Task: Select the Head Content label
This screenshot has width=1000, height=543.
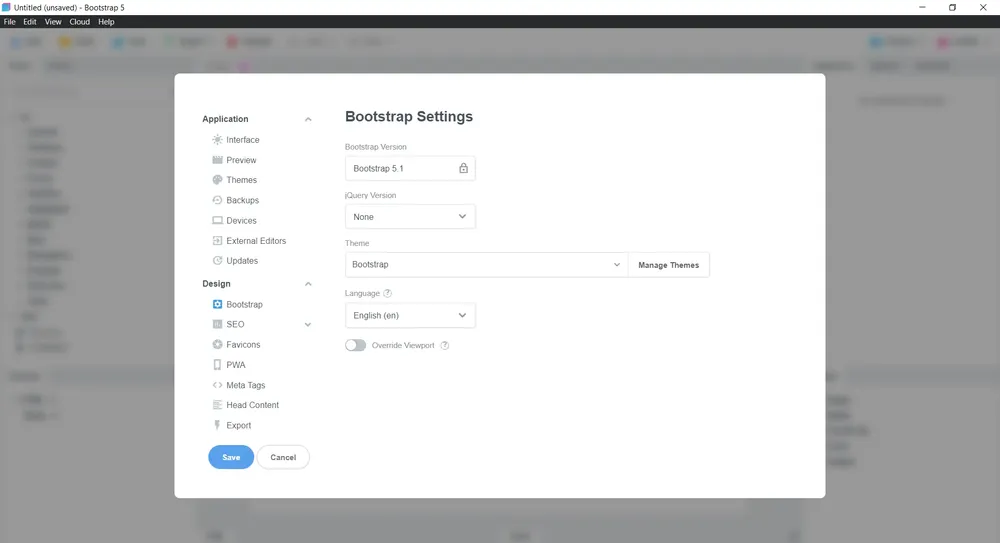Action: click(x=253, y=405)
